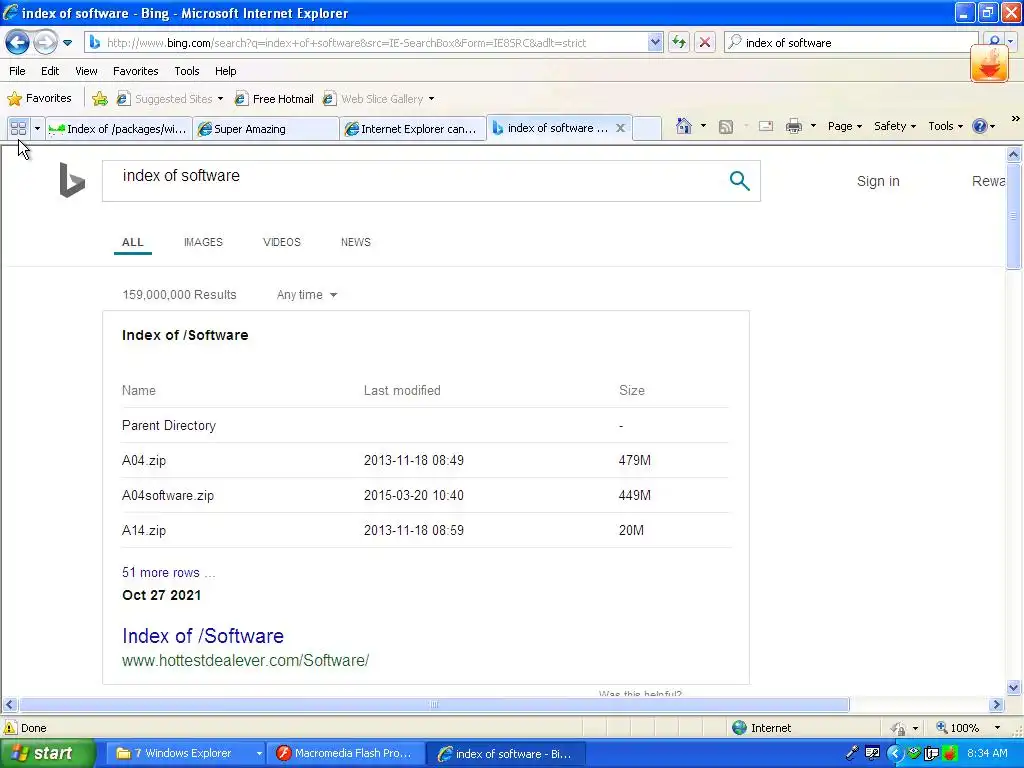Click the Parent Directory row
This screenshot has width=1024, height=768.
pos(426,426)
